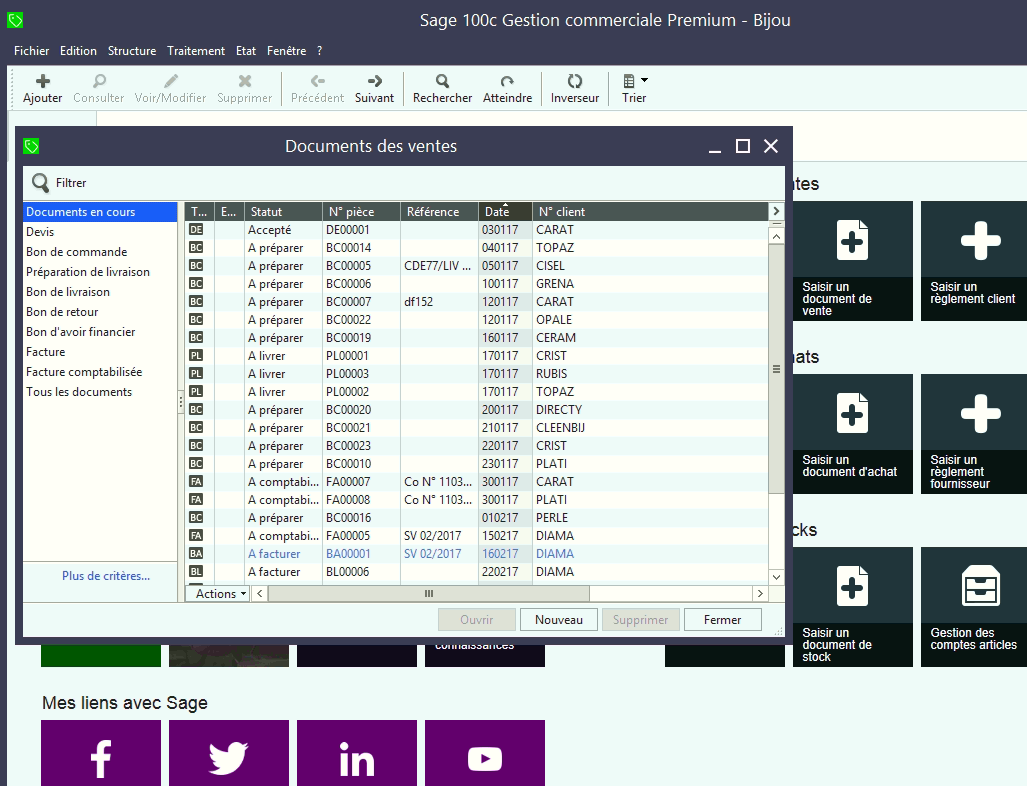Maximize the Documents des ventes window
This screenshot has width=1027, height=786.
[x=743, y=146]
